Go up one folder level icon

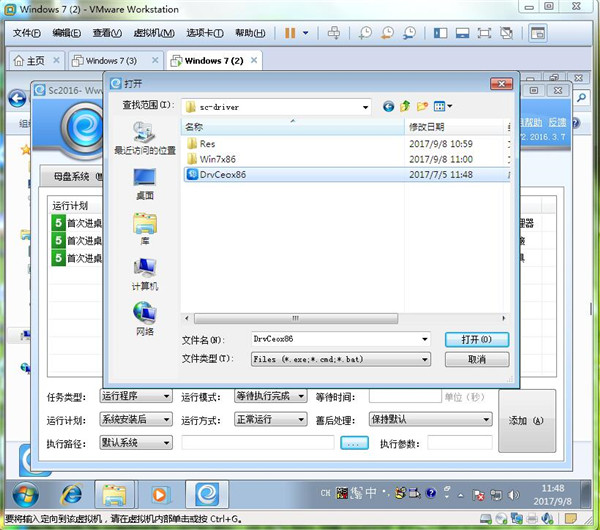click(405, 106)
